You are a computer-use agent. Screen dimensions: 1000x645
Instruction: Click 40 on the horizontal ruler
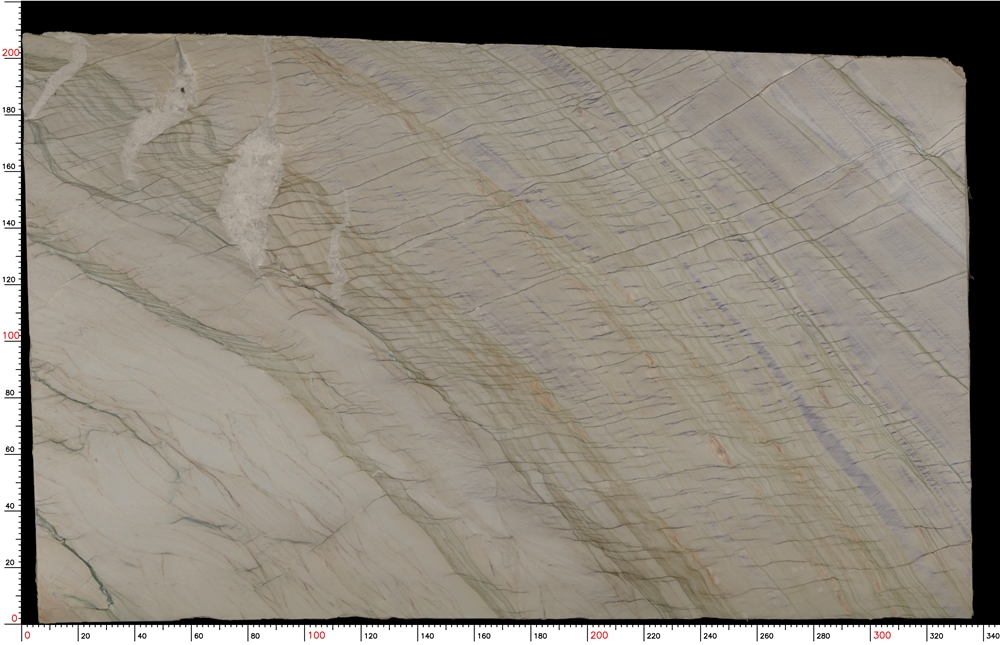click(x=142, y=636)
